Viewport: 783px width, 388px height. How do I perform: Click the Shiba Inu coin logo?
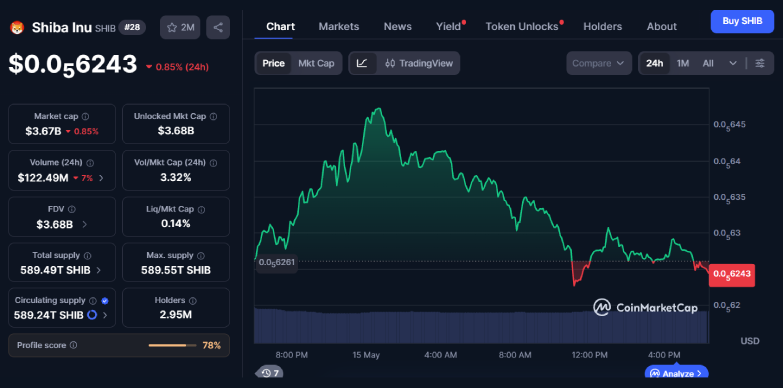[x=17, y=27]
